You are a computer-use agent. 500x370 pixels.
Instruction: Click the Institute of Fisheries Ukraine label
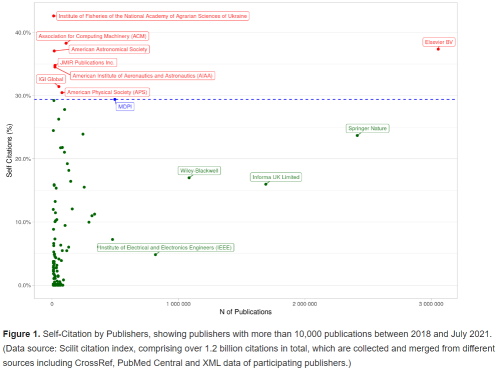(153, 16)
